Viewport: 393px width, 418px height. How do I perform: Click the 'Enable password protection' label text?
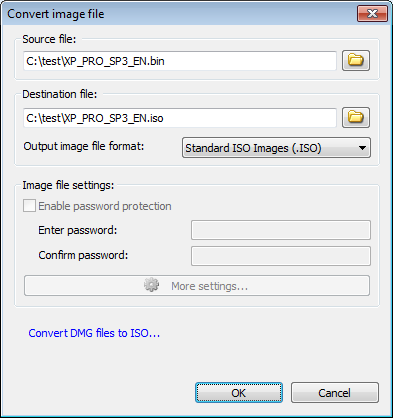pyautogui.click(x=105, y=206)
